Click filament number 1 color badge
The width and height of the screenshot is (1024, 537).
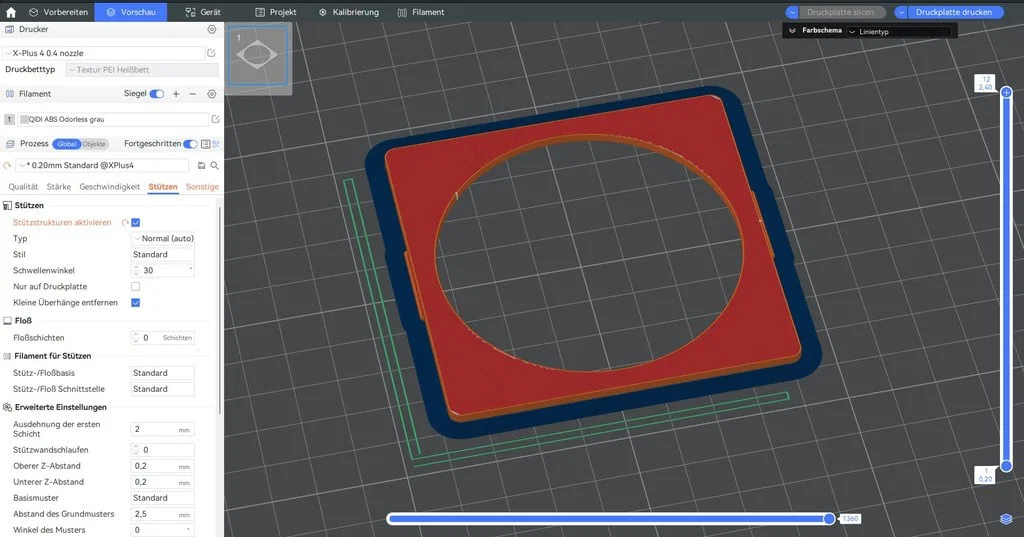coord(9,119)
